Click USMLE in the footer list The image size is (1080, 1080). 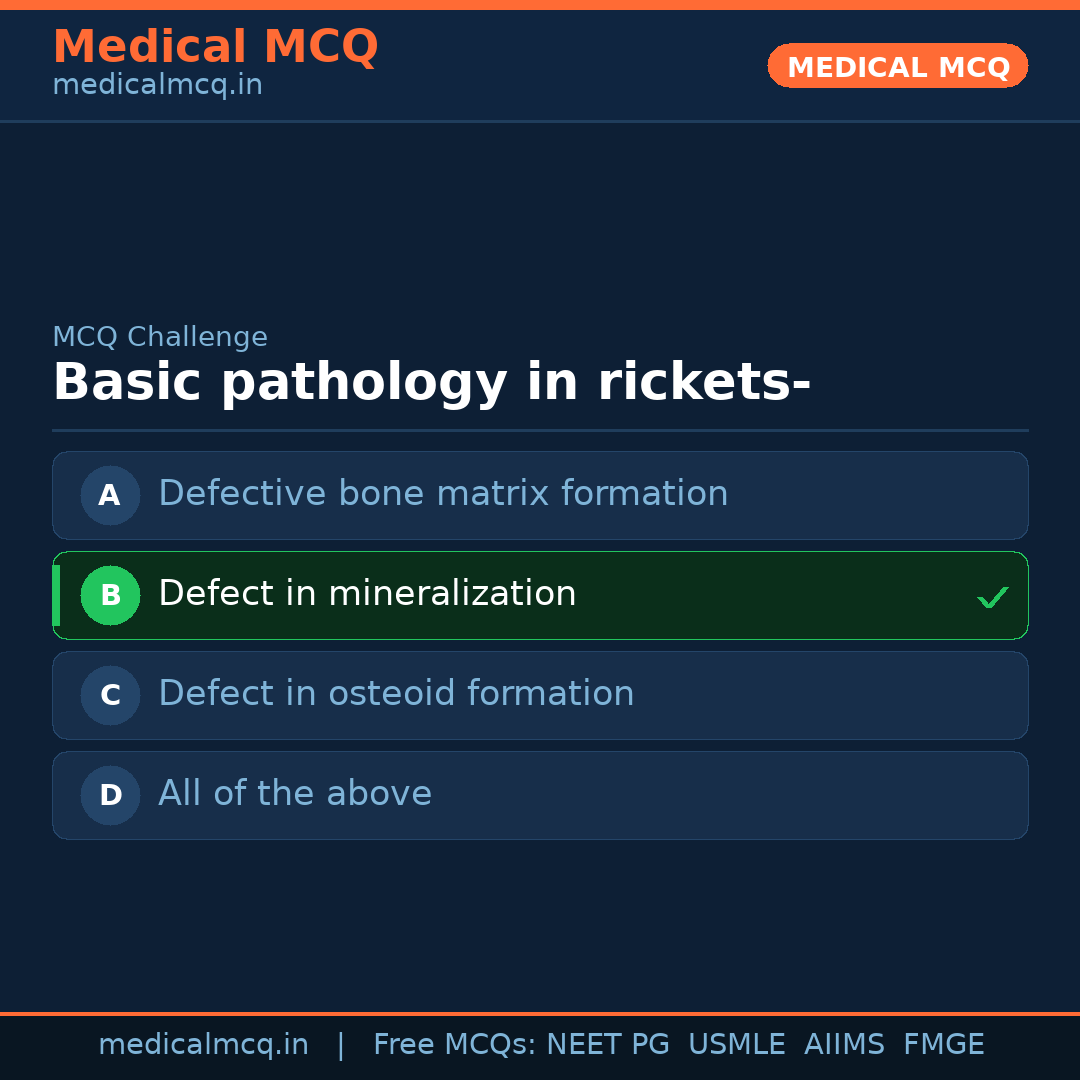(x=737, y=1044)
